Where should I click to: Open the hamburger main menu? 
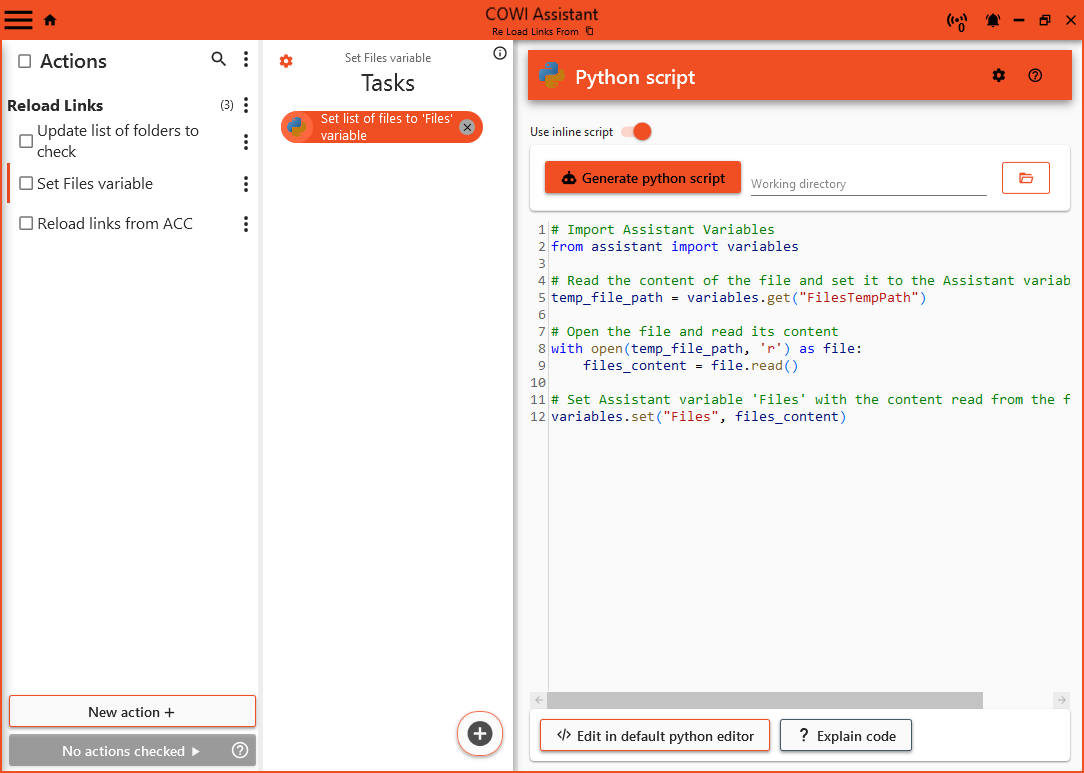(19, 19)
